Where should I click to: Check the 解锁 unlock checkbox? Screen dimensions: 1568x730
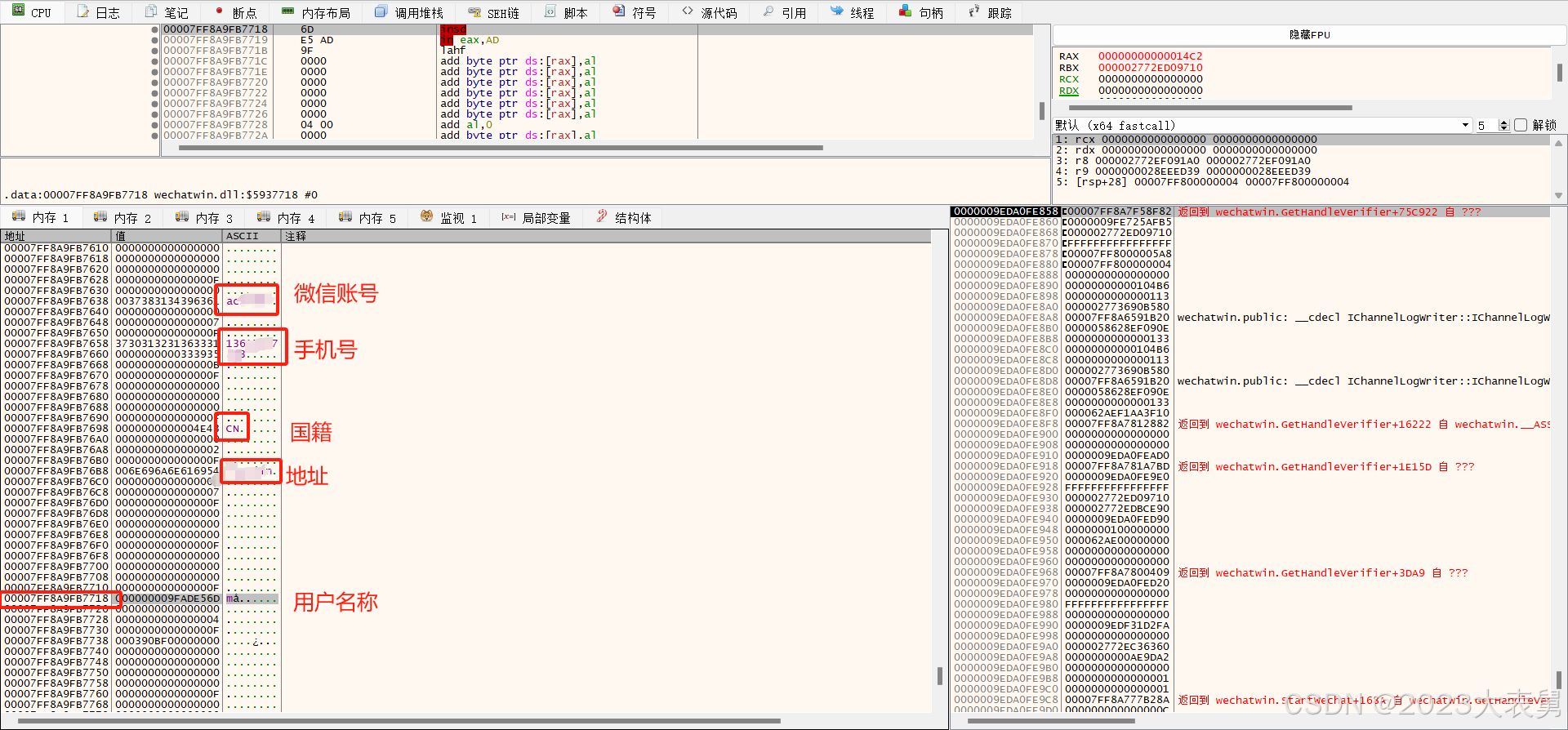pyautogui.click(x=1521, y=125)
